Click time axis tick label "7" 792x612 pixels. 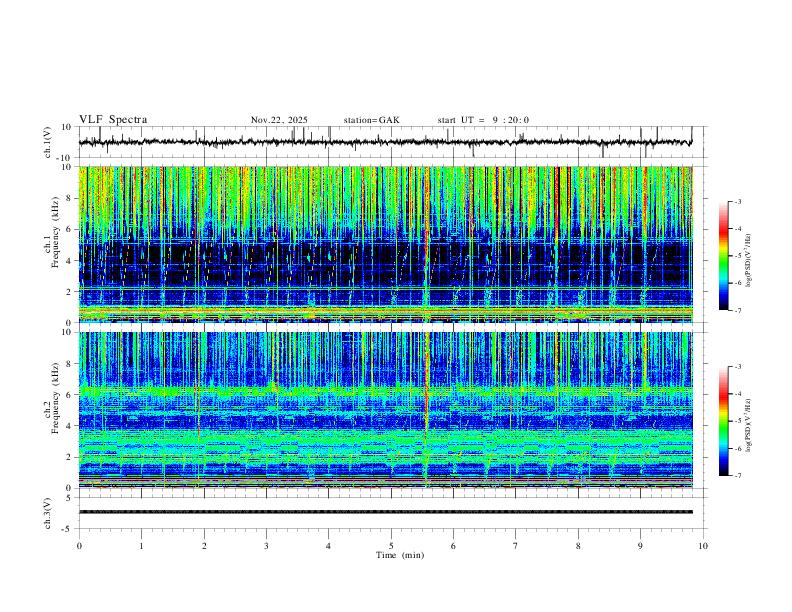point(516,546)
